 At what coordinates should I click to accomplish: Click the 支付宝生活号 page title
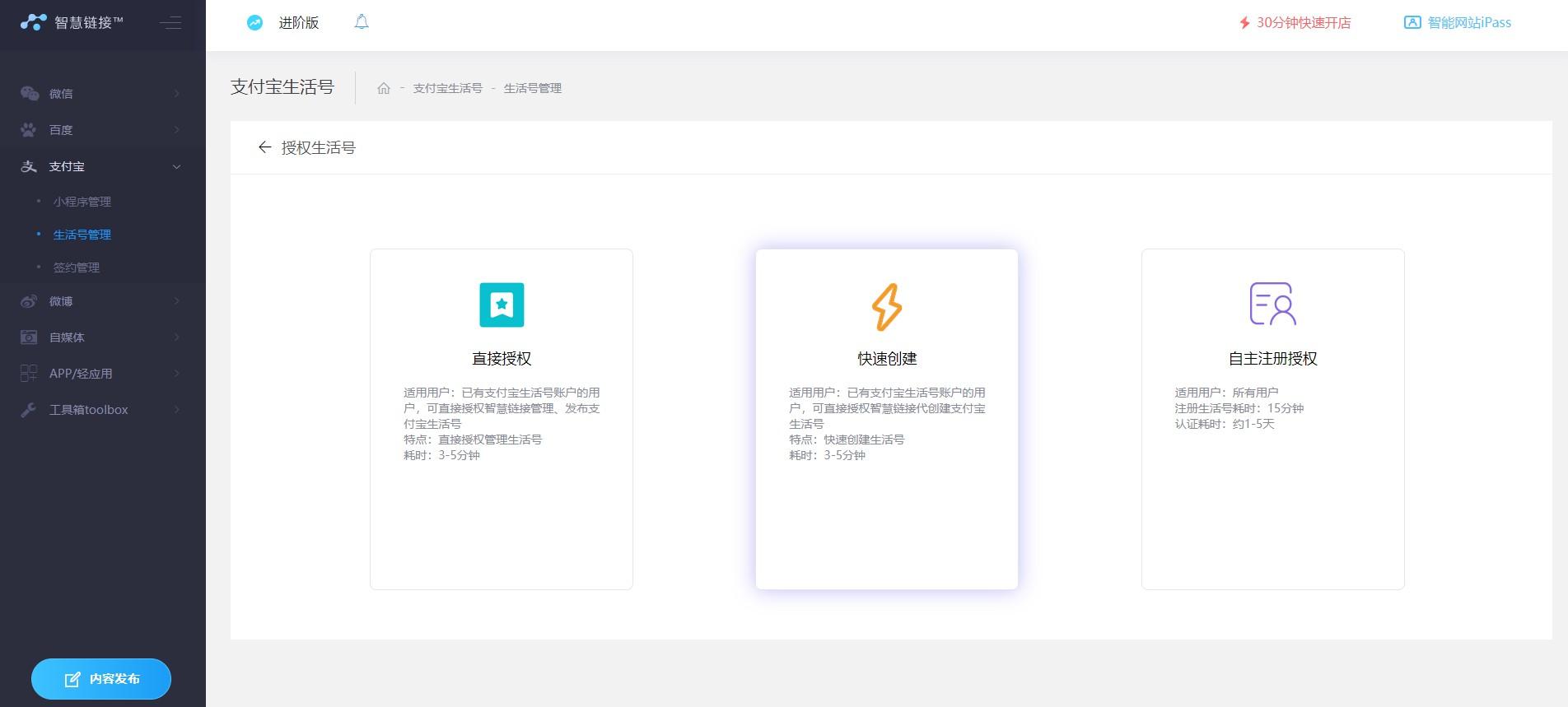click(282, 87)
